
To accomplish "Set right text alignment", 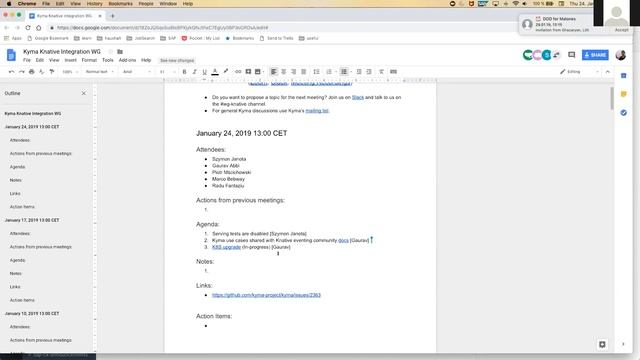I will [293, 72].
